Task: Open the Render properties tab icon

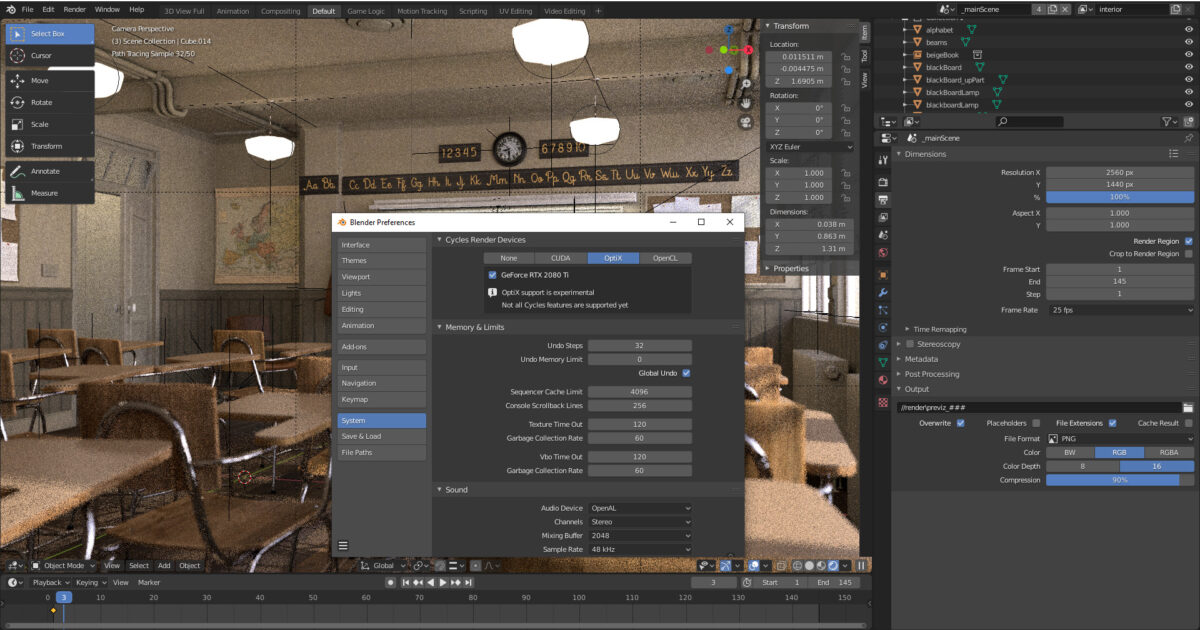Action: pyautogui.click(x=883, y=182)
